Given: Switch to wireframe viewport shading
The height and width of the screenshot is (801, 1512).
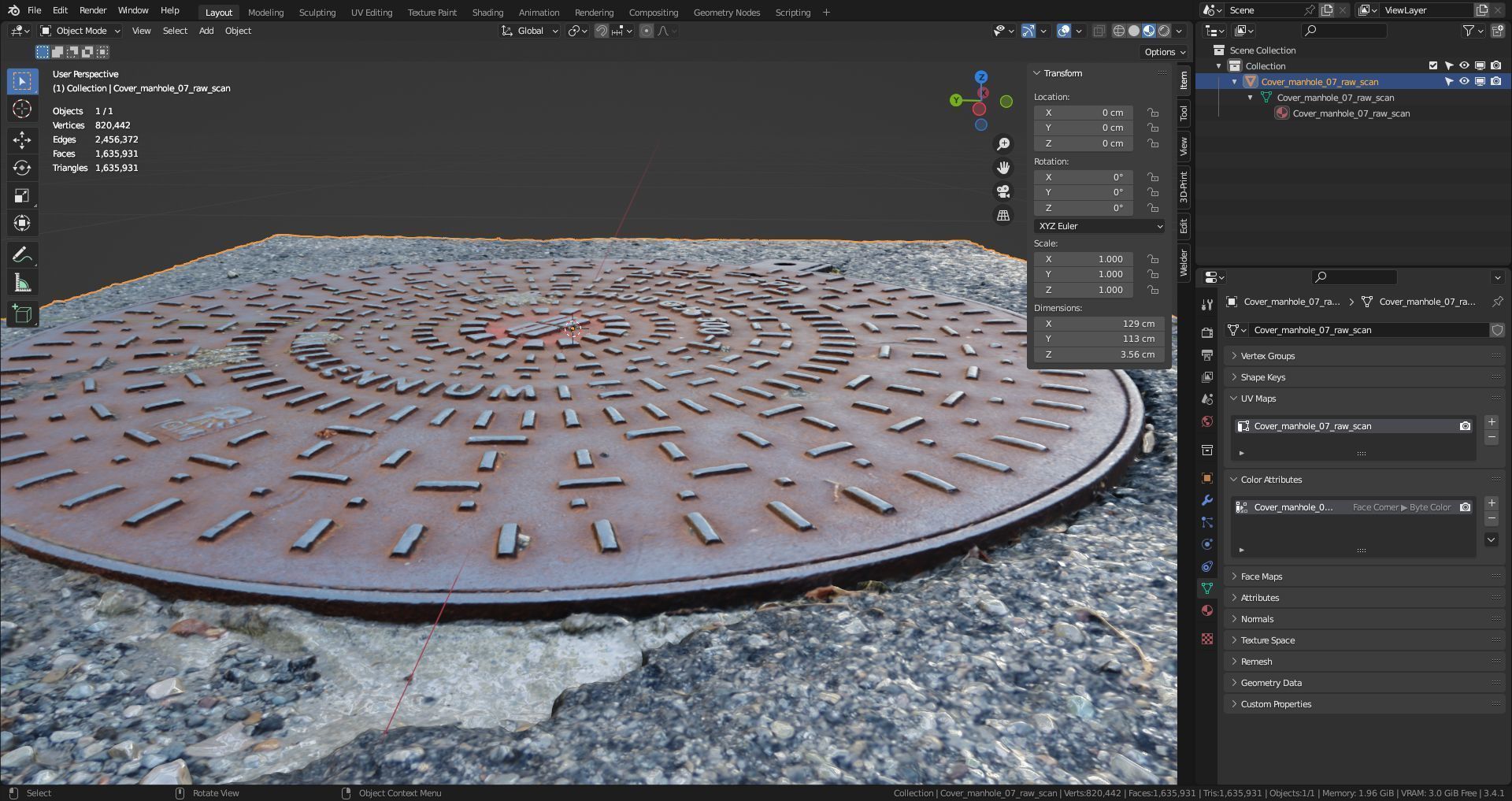Looking at the screenshot, I should (1118, 31).
